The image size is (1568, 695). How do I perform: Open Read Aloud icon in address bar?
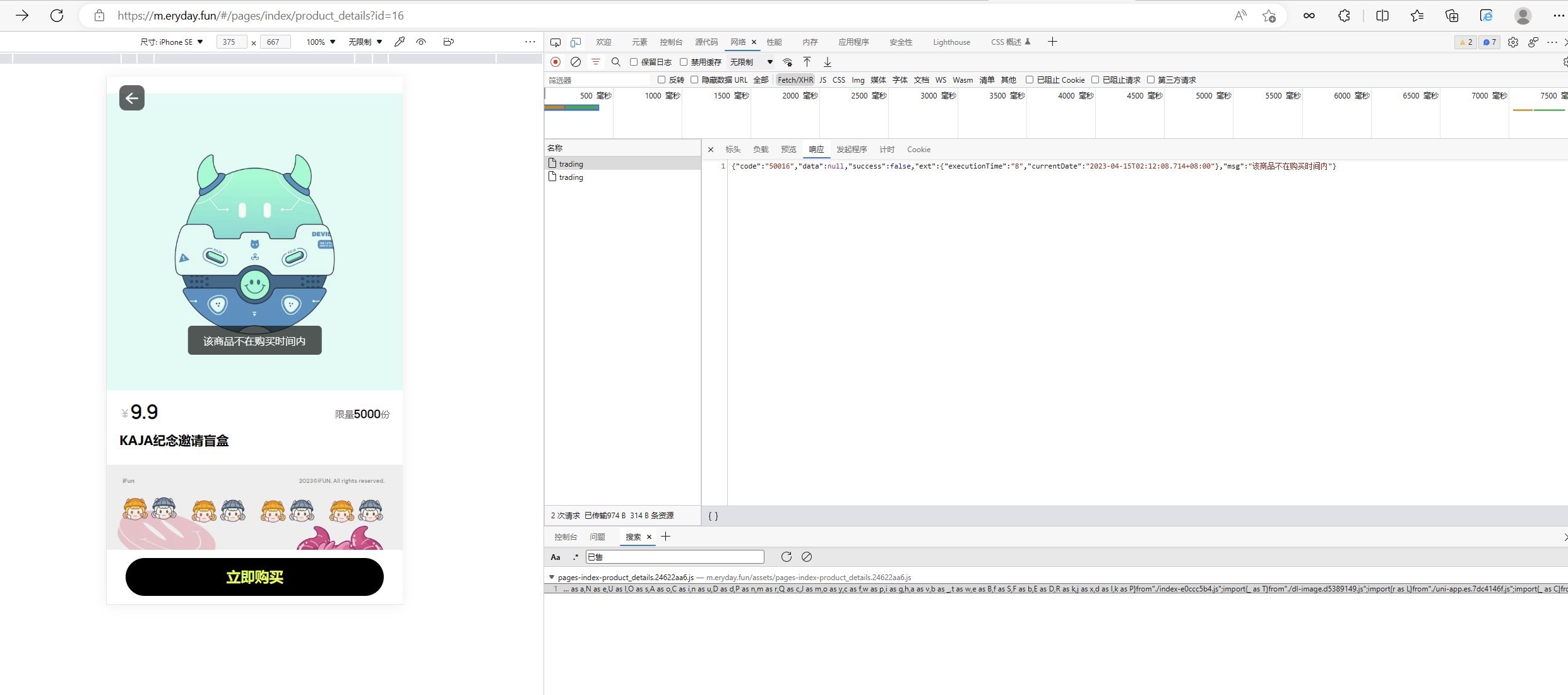point(1240,16)
